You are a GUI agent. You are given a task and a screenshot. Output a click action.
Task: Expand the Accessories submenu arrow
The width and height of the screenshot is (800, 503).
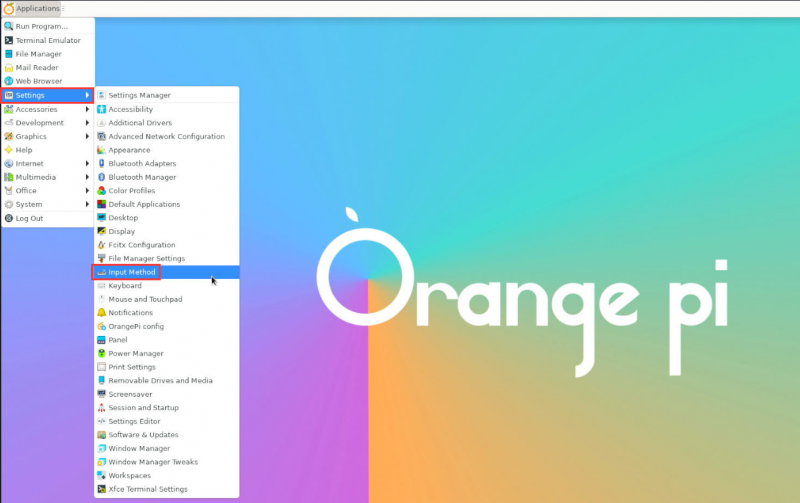click(88, 109)
